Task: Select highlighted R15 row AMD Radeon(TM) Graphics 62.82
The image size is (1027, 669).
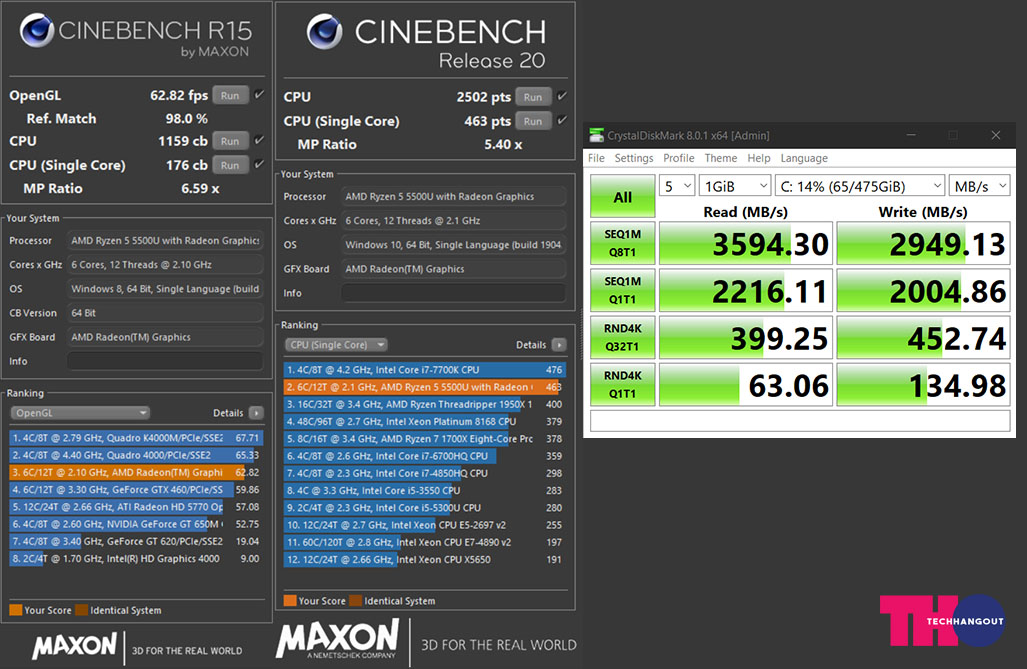Action: 136,472
